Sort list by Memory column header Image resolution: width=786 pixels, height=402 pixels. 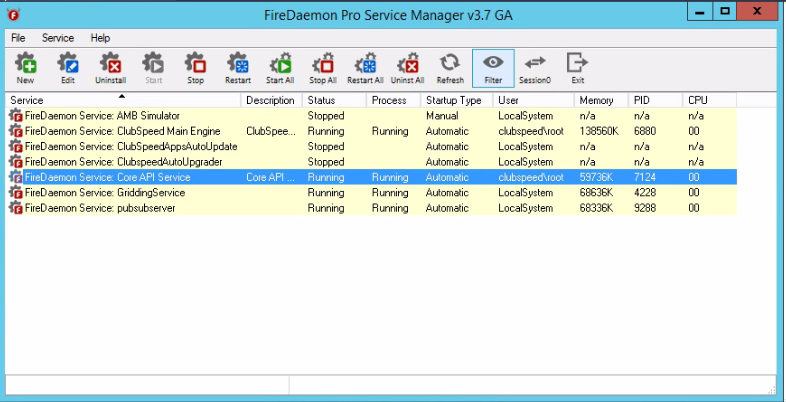coord(601,100)
